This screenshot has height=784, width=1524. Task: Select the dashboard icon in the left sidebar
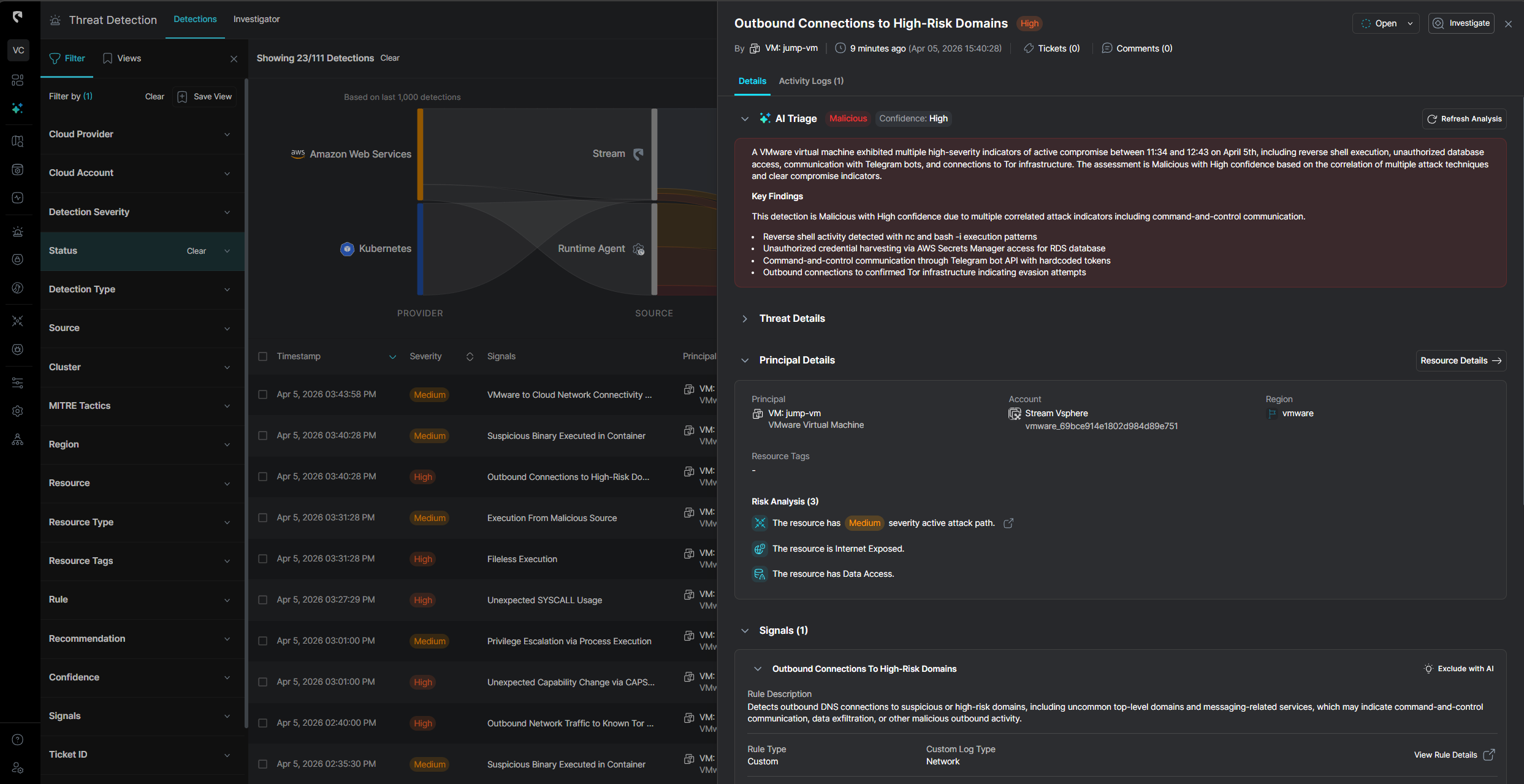[18, 80]
